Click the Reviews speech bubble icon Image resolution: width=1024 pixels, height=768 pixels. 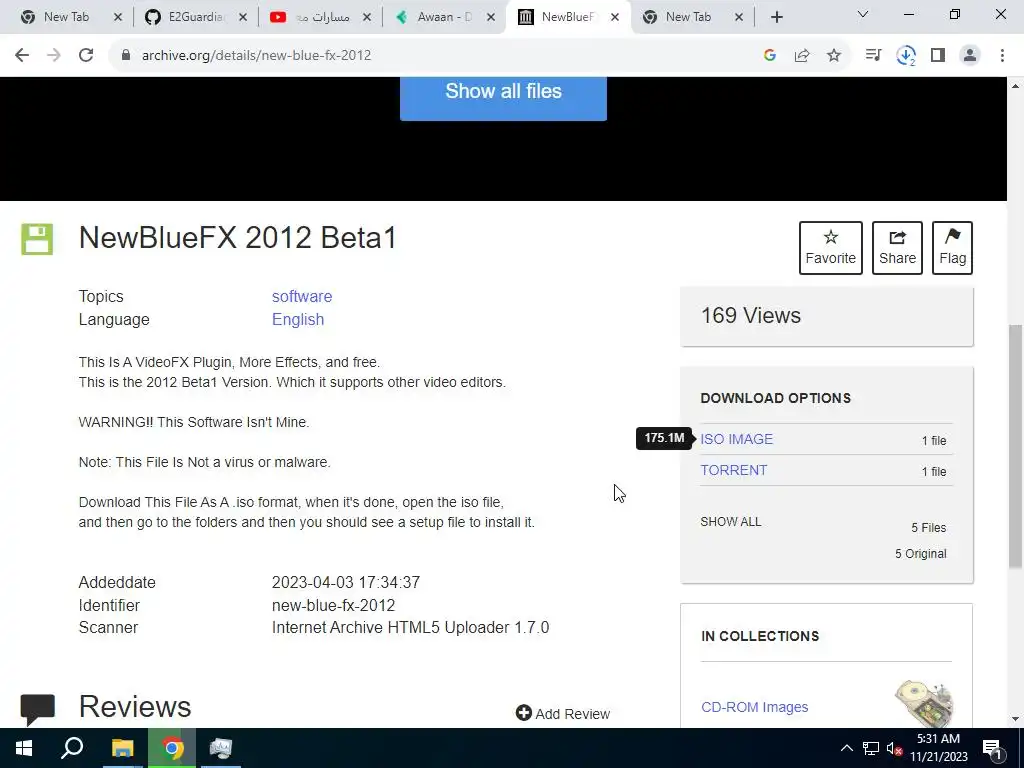point(37,709)
